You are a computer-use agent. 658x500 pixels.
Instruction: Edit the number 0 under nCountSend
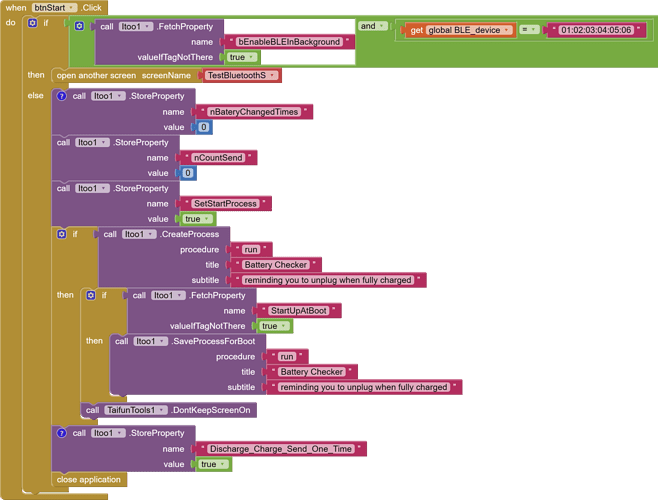point(188,173)
